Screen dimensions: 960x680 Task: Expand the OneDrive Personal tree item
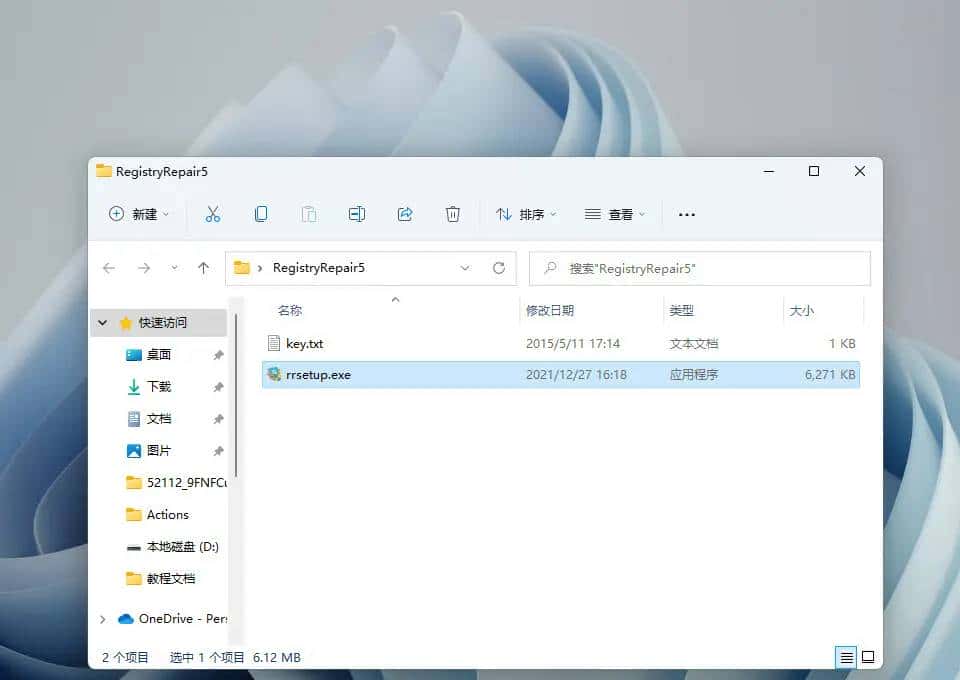pos(101,619)
